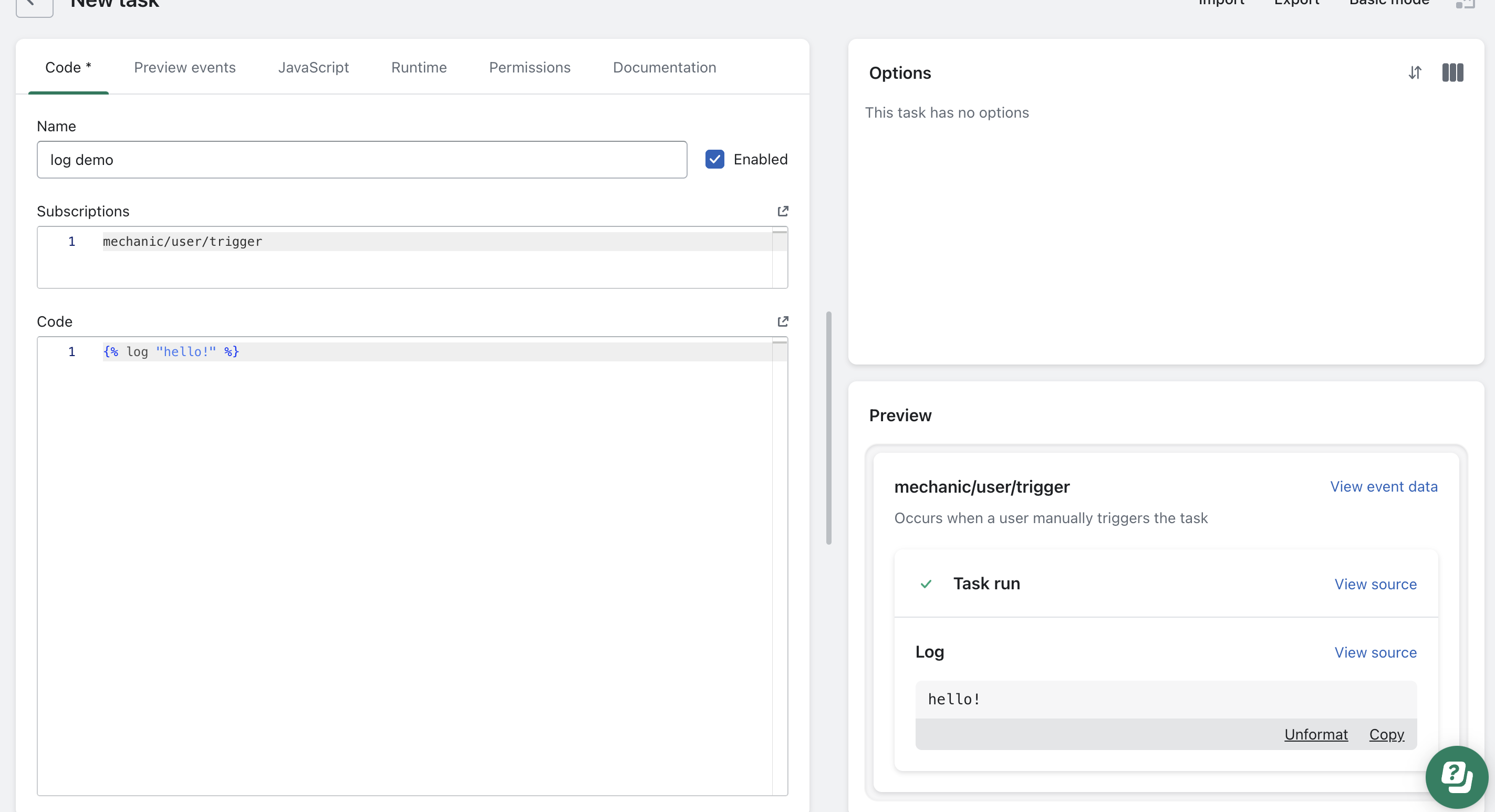
Task: View source of Log action
Action: point(1375,652)
